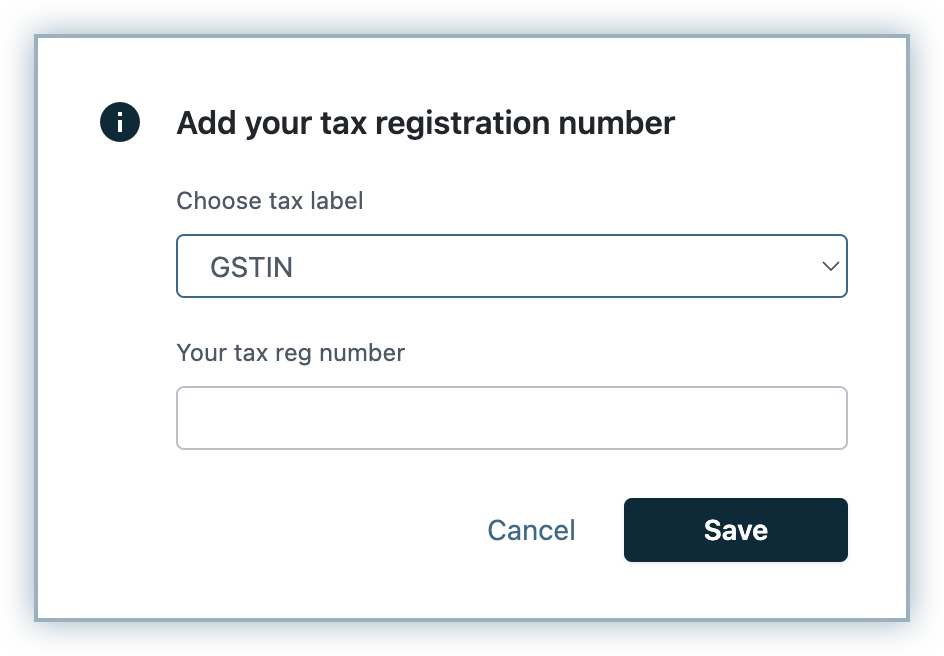Dismiss the dialog via the Cancel link
This screenshot has height=656, width=944.
tap(531, 530)
